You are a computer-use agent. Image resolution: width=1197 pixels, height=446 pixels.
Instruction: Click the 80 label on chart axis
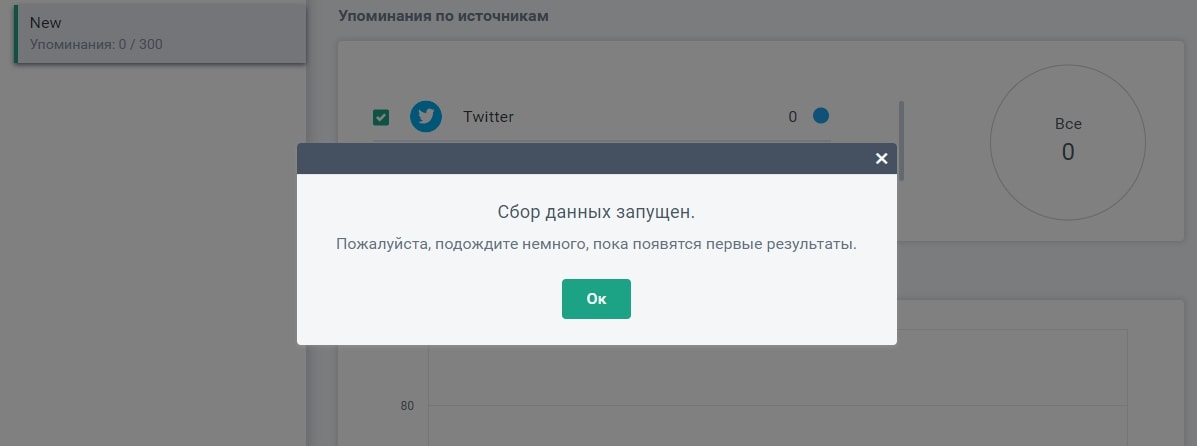pyautogui.click(x=407, y=406)
